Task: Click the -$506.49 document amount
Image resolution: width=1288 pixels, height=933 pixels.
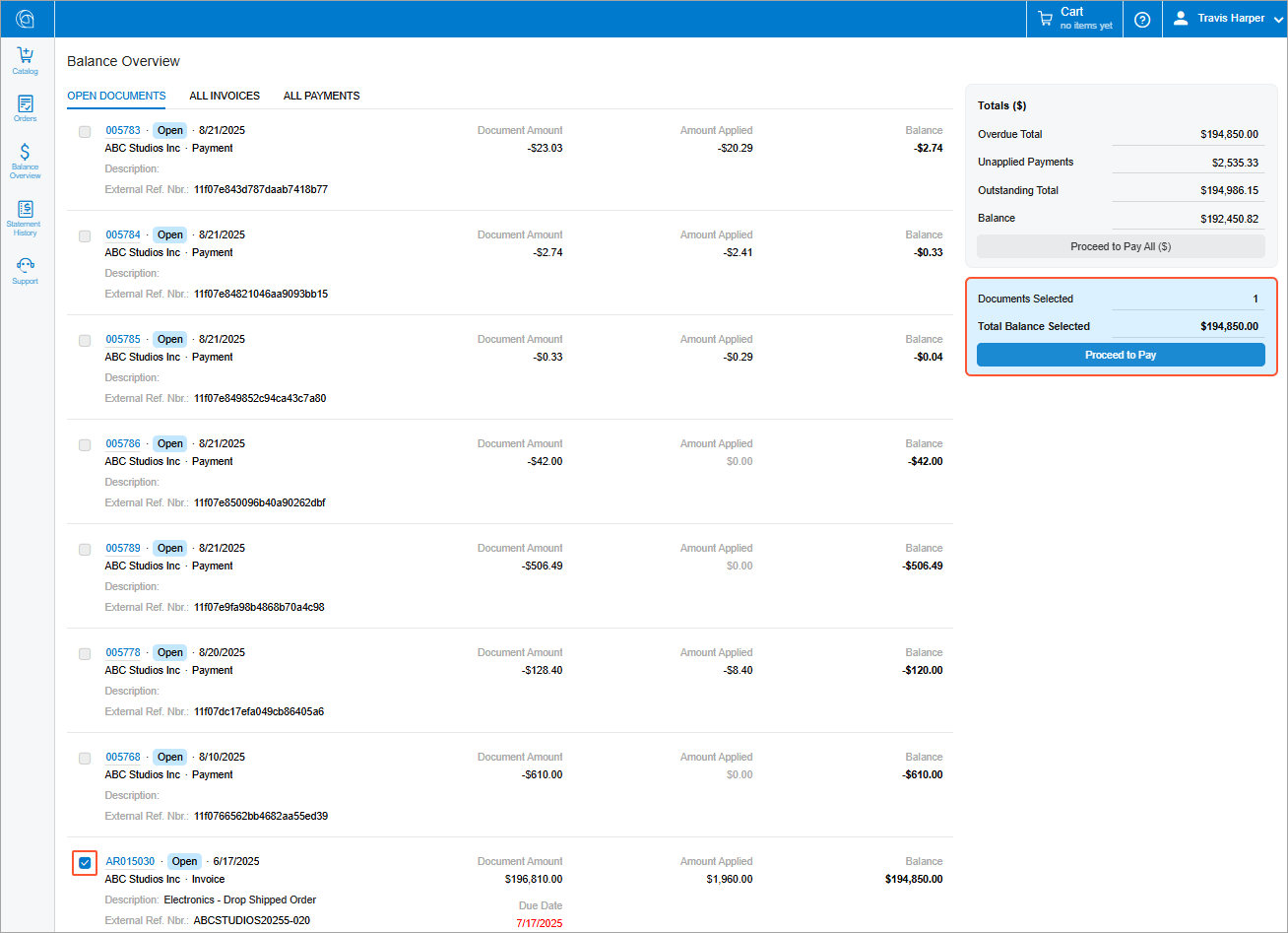Action: tap(543, 566)
